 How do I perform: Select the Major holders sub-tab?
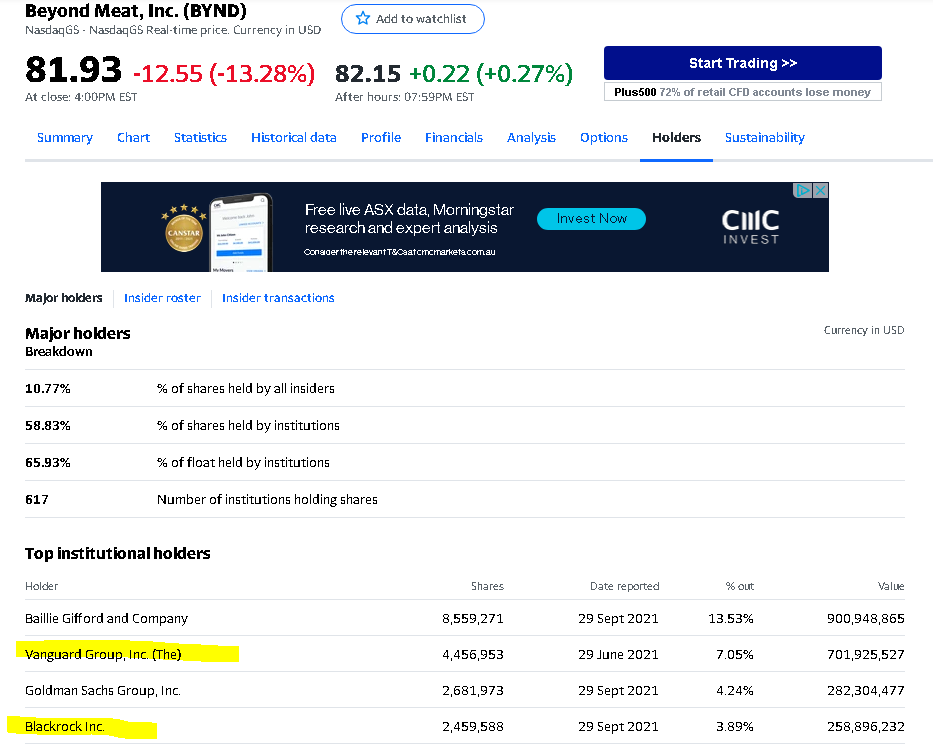point(64,297)
